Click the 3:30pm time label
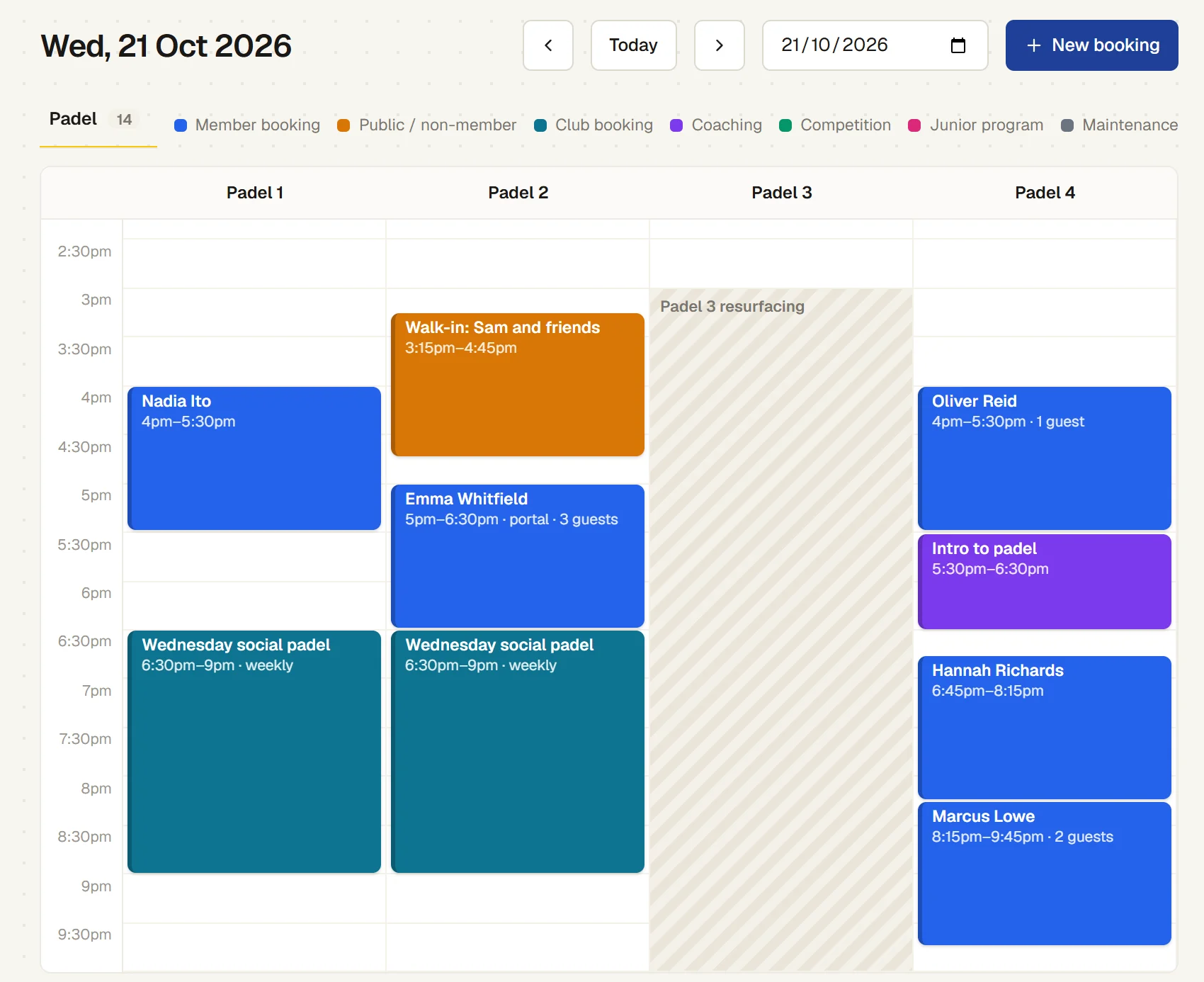This screenshot has height=982, width=1204. coord(84,349)
